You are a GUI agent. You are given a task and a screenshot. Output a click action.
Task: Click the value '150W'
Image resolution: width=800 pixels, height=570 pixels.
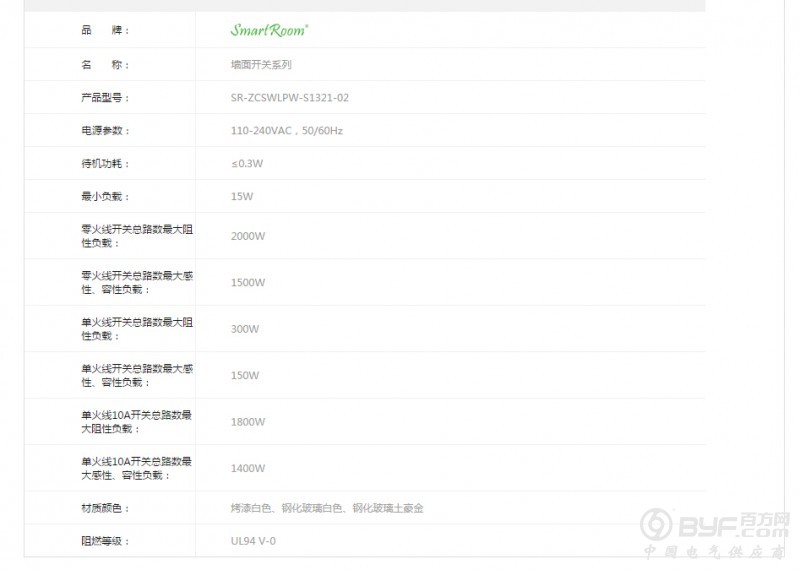(x=245, y=376)
